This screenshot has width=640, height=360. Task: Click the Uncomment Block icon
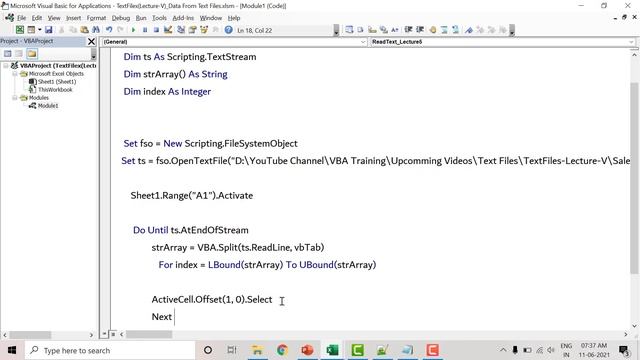tap(456, 30)
